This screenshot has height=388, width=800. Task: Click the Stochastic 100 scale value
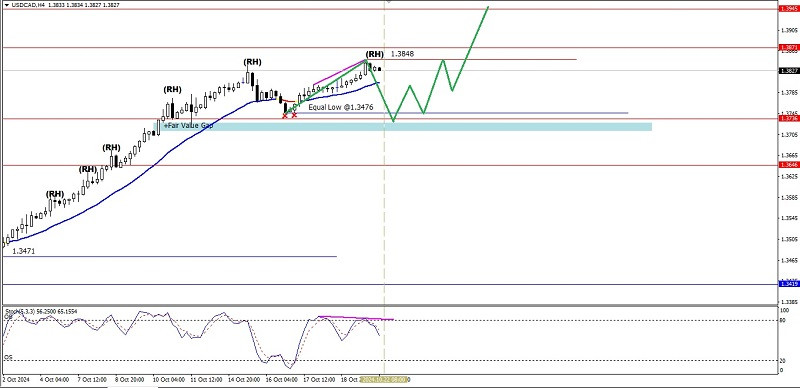pyautogui.click(x=784, y=310)
